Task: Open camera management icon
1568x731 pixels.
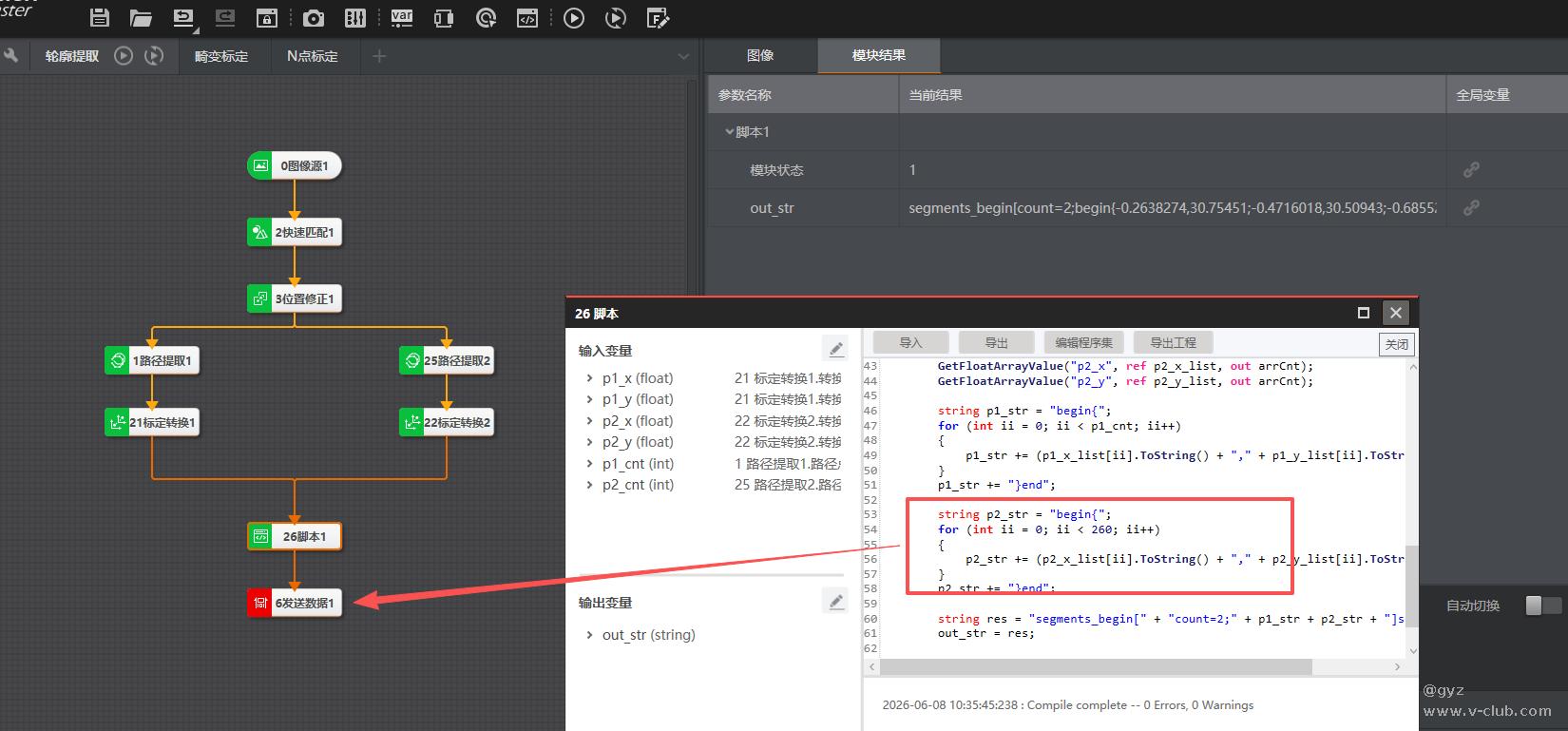Action: 313,18
